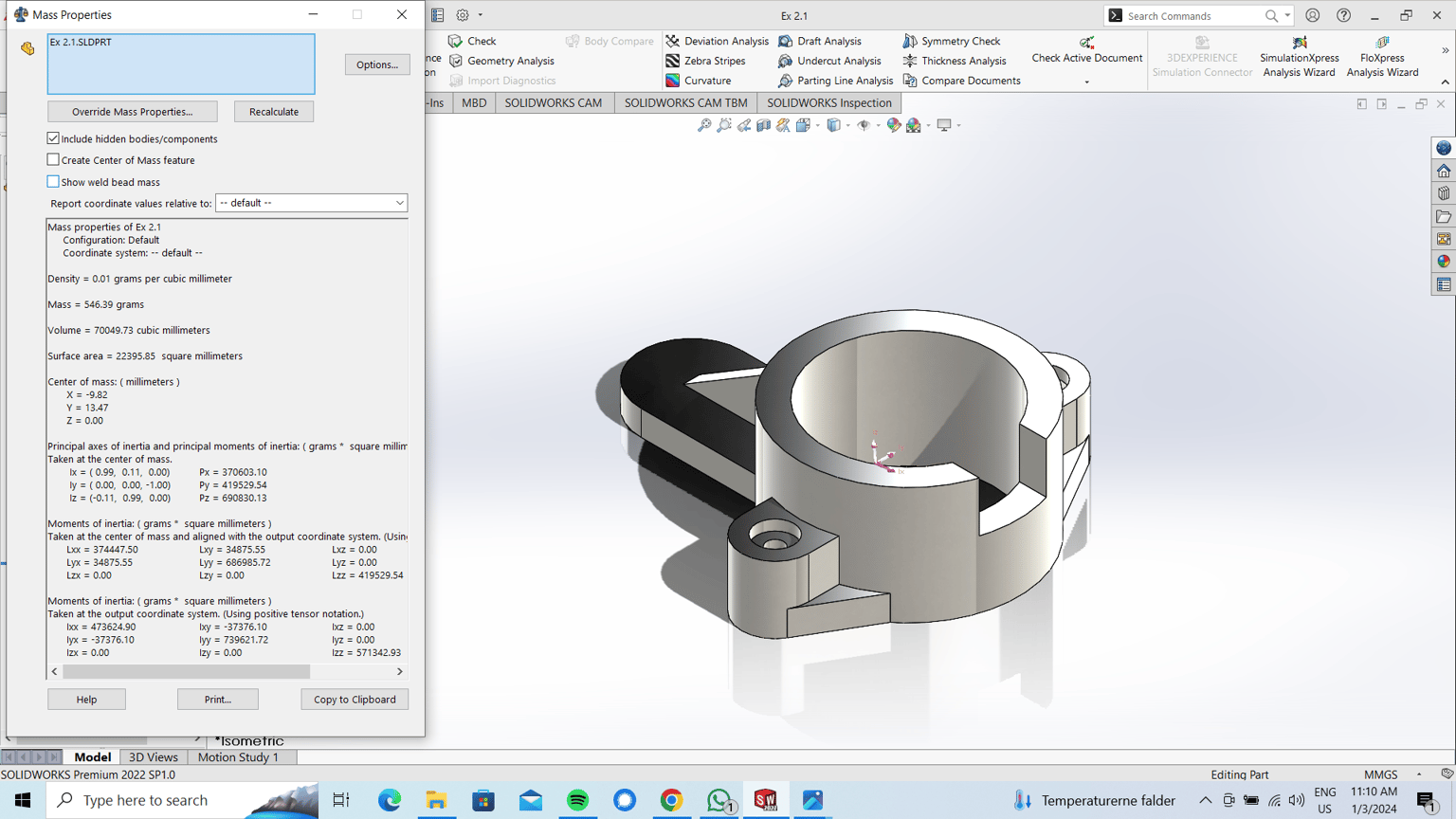Start Draft Analysis

820,41
